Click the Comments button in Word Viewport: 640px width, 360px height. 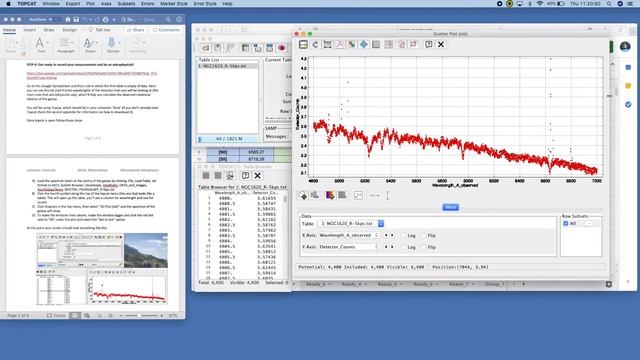click(166, 30)
